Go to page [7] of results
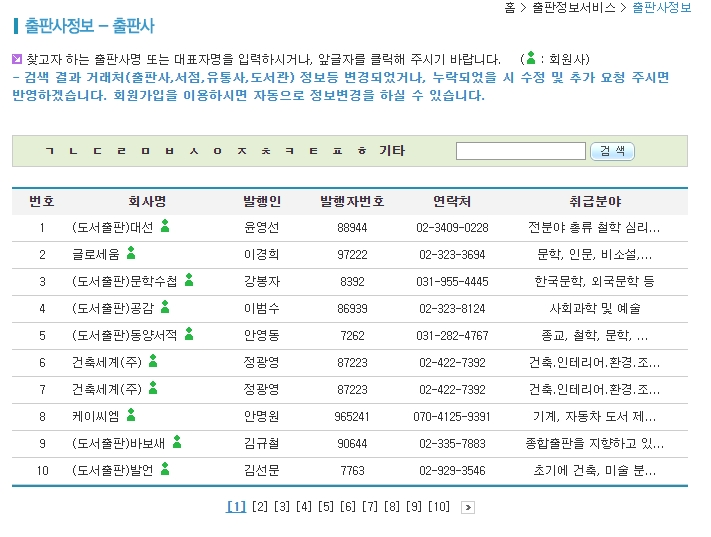711x537 pixels. point(370,507)
